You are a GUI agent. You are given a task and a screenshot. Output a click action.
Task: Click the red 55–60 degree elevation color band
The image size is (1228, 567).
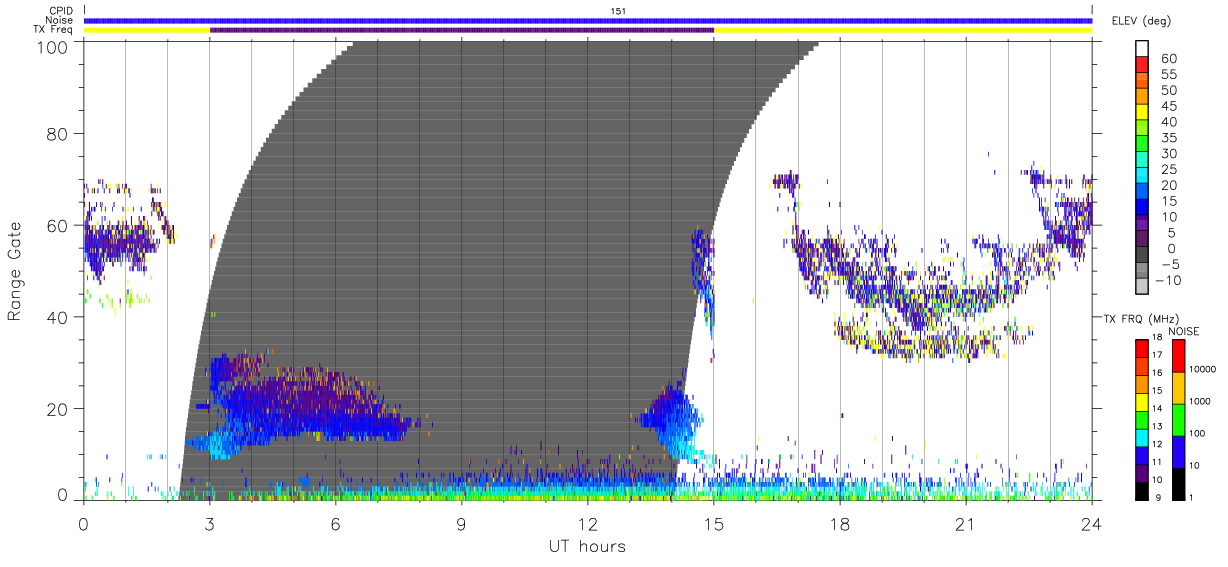(1144, 66)
